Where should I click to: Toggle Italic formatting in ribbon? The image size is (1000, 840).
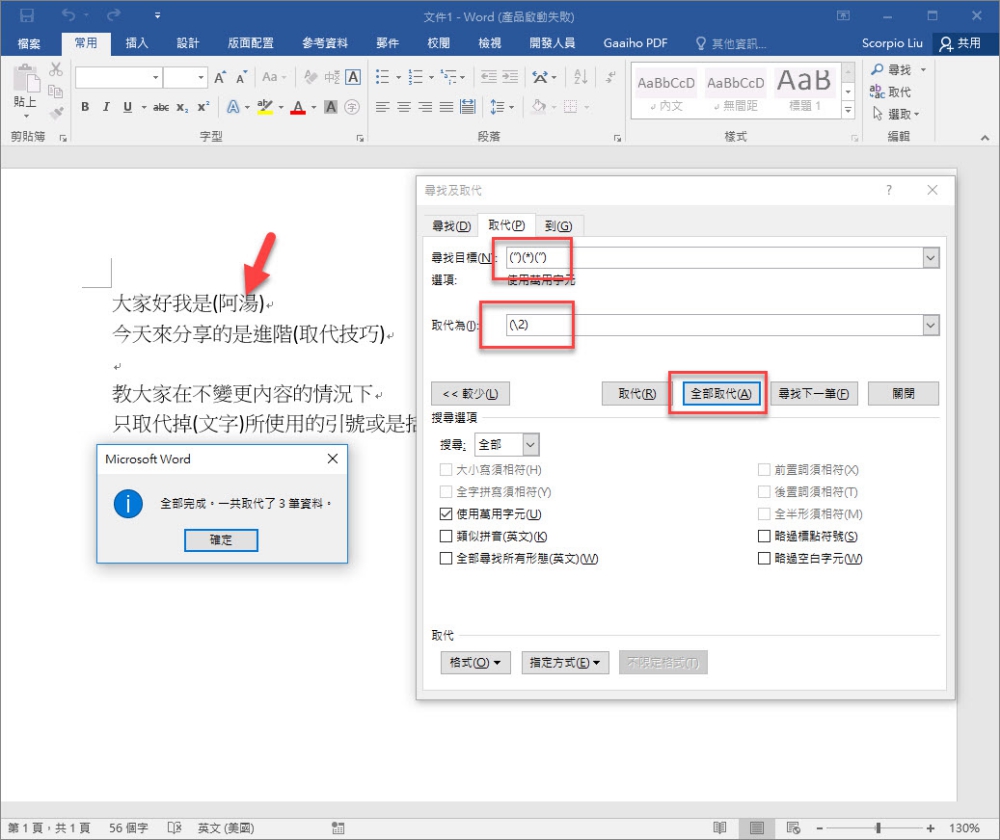coord(106,107)
